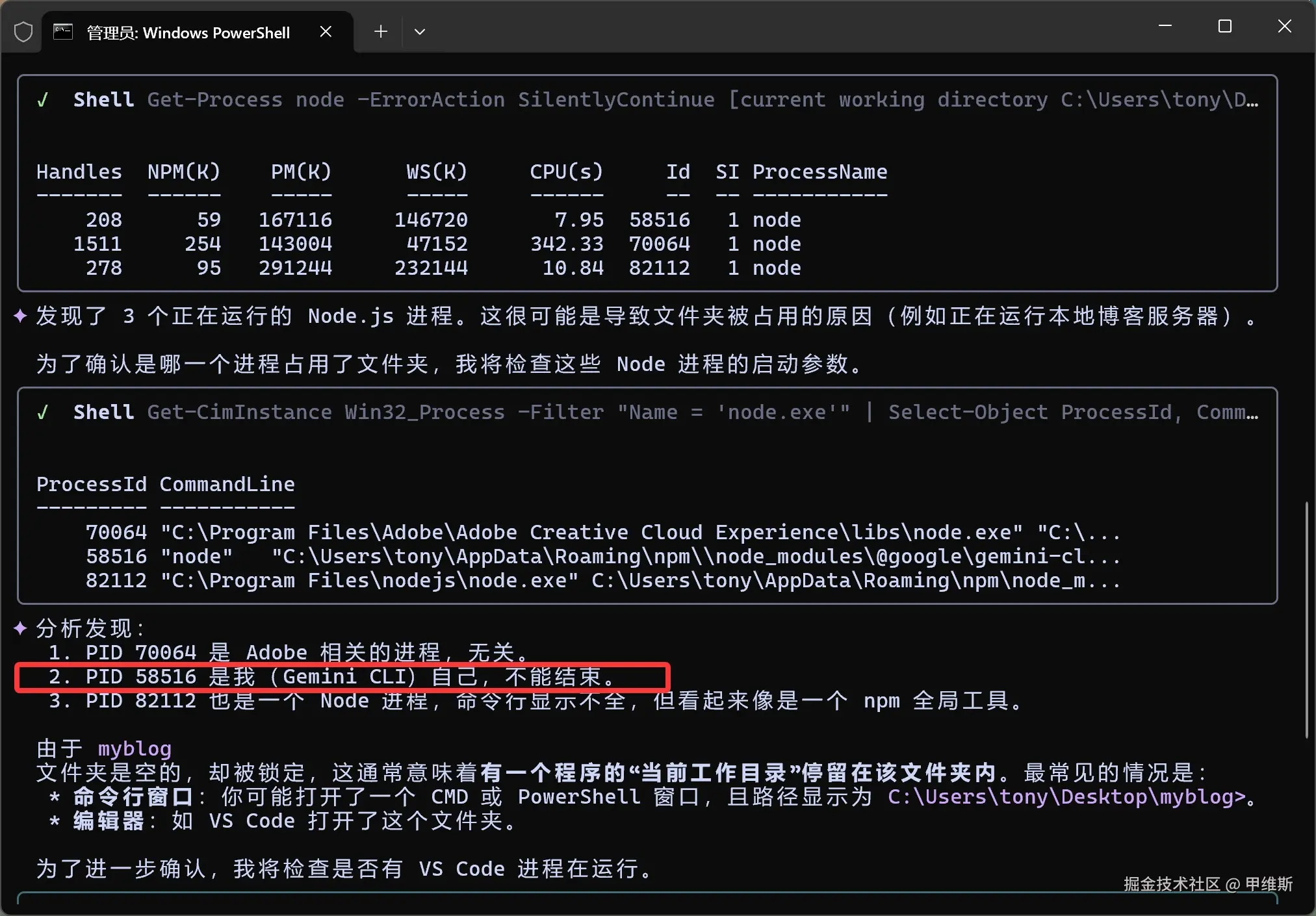Click the admin shield icon in the title bar
Viewport: 1316px width, 916px height.
[23, 31]
